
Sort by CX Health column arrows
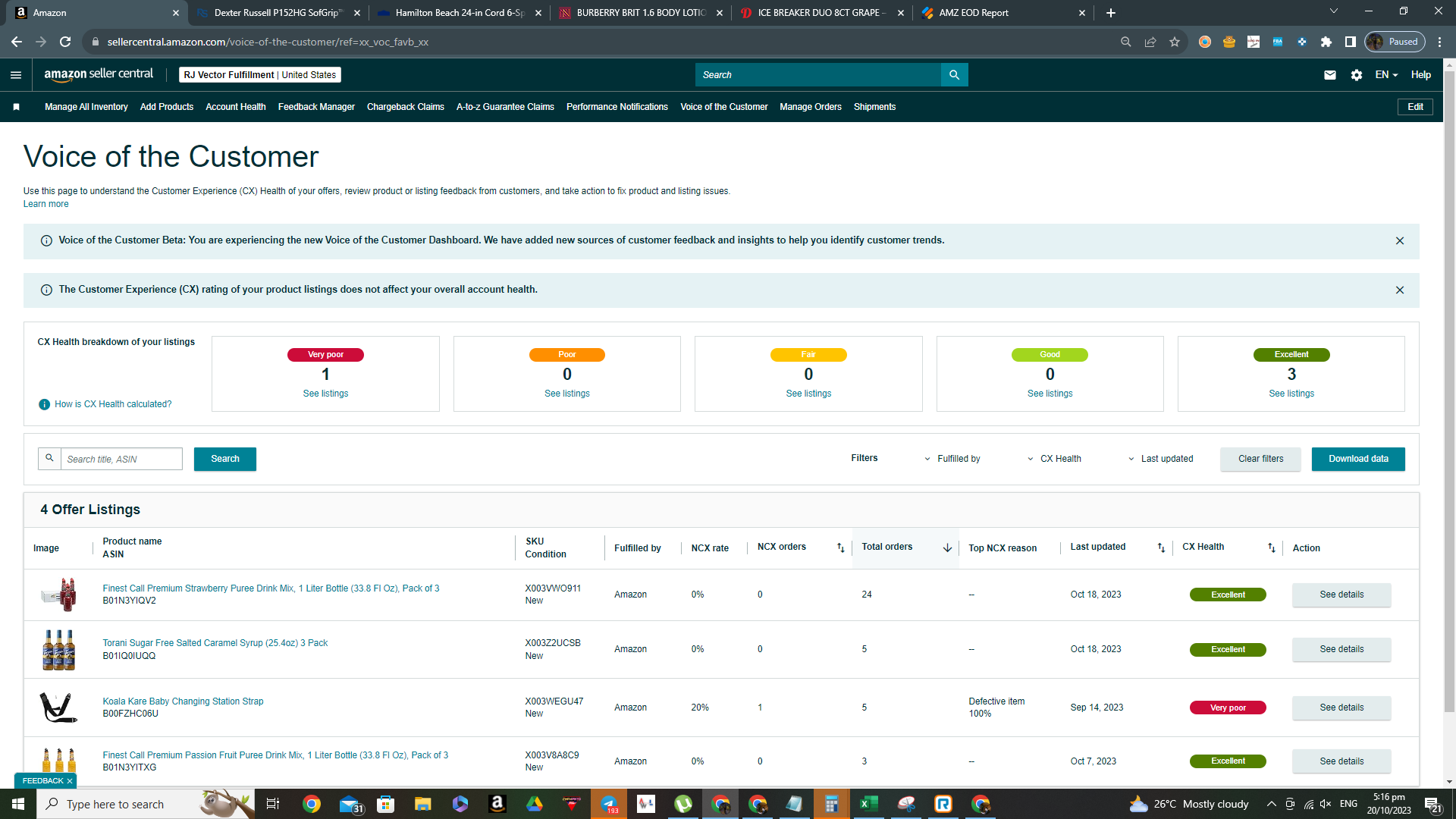point(1272,548)
